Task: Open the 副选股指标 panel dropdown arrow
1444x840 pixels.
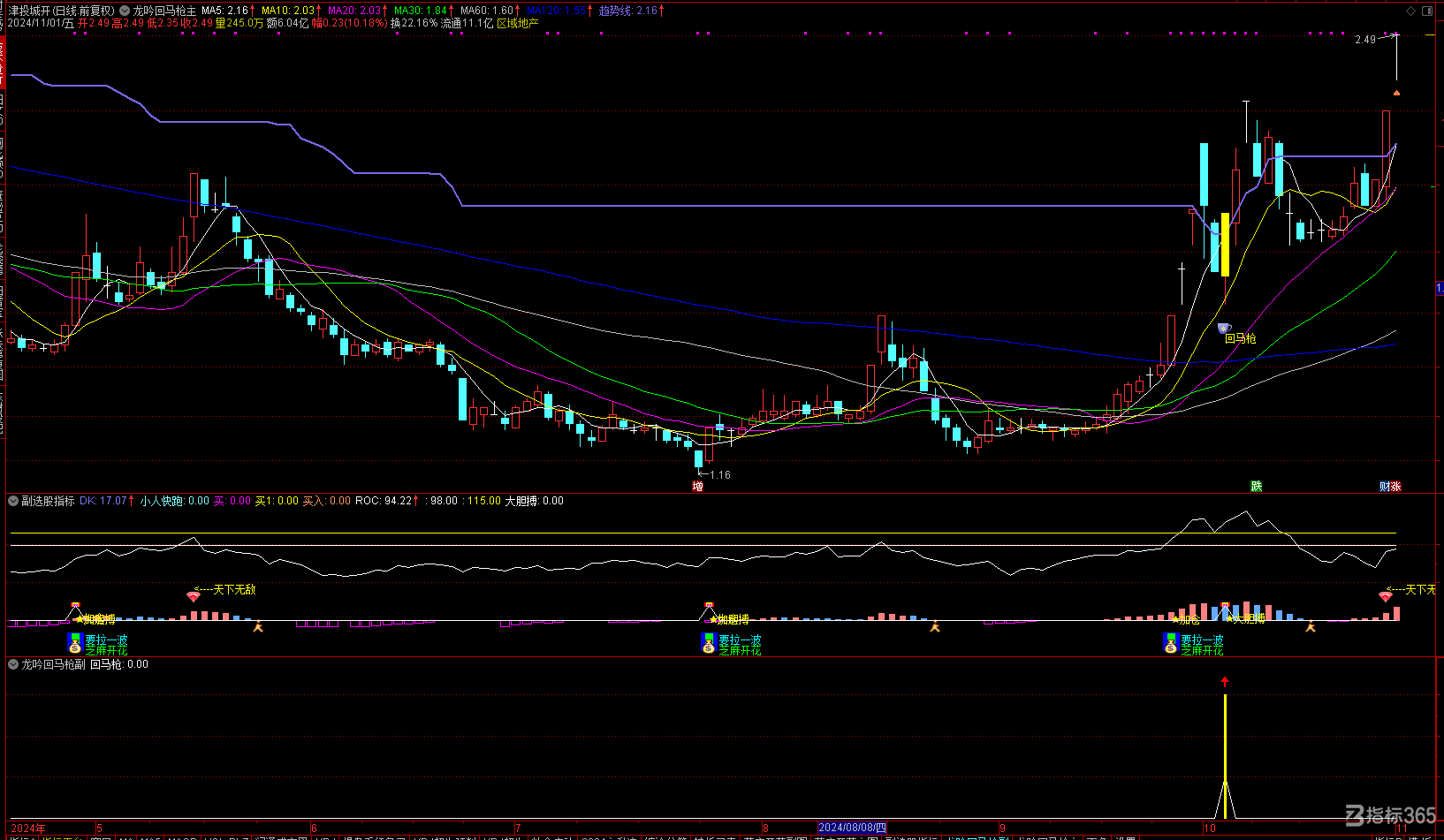Action: click(13, 501)
